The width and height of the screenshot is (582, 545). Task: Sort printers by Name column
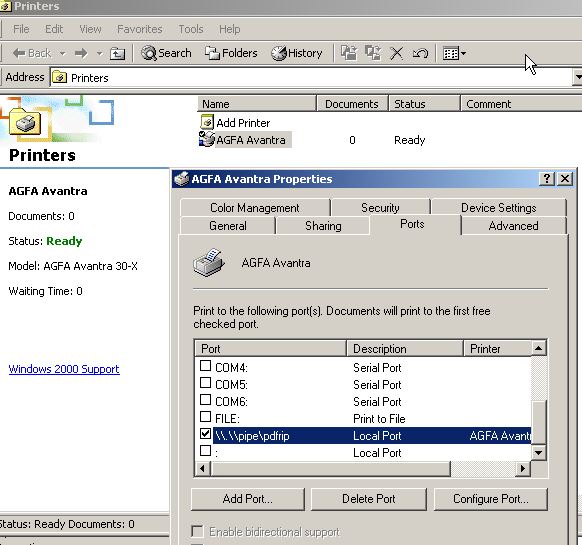[x=257, y=104]
